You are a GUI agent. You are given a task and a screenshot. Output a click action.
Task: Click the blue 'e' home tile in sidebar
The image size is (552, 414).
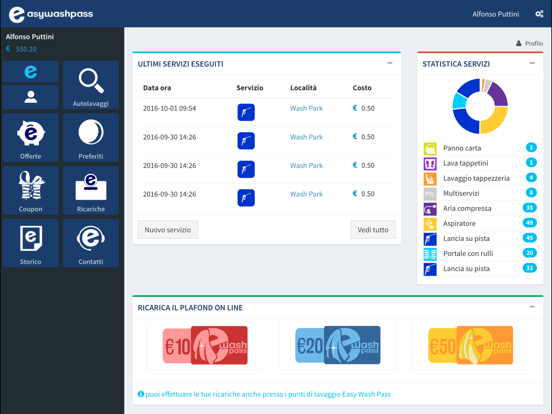(x=31, y=71)
